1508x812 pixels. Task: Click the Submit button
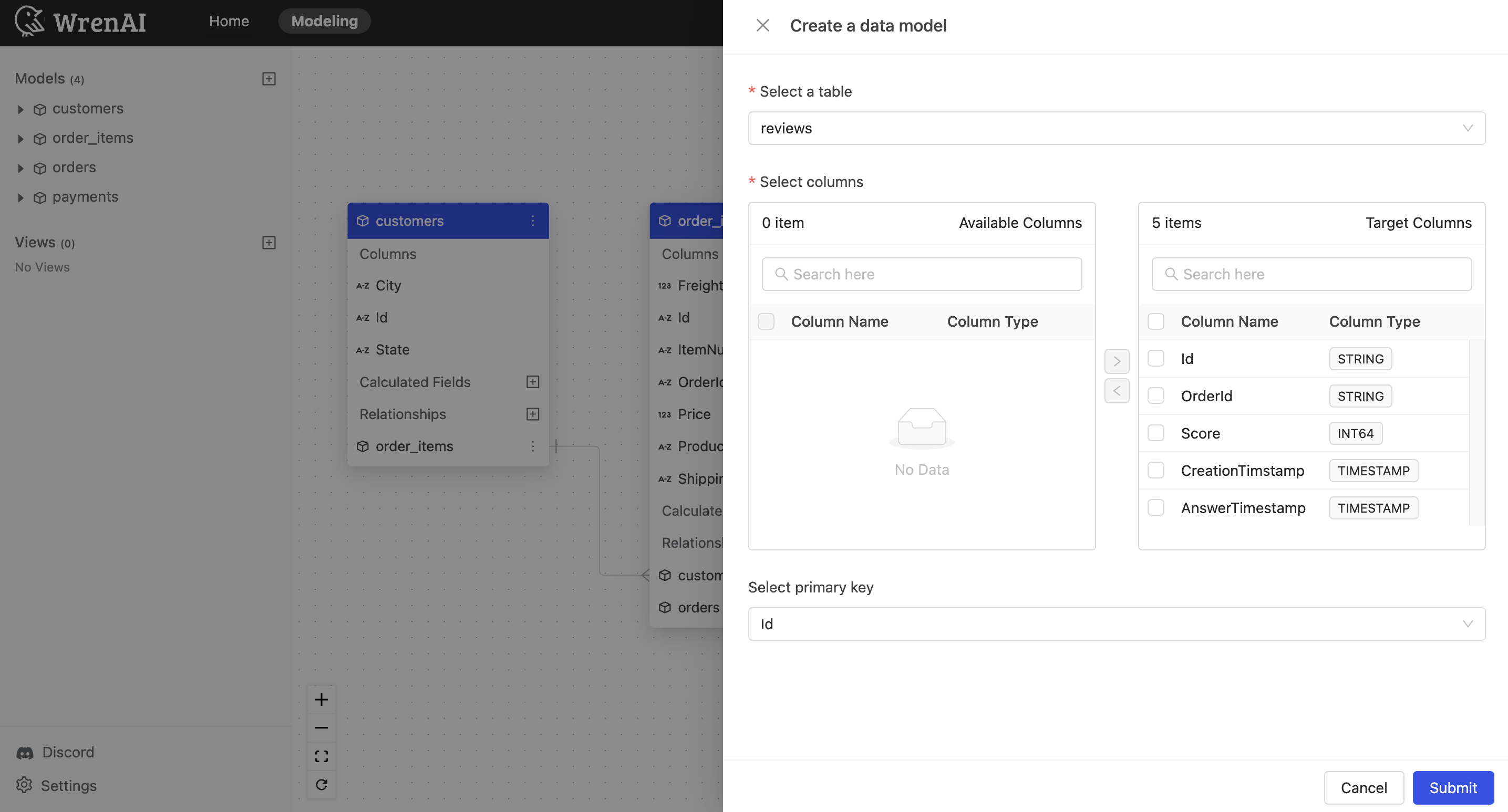pyautogui.click(x=1453, y=787)
